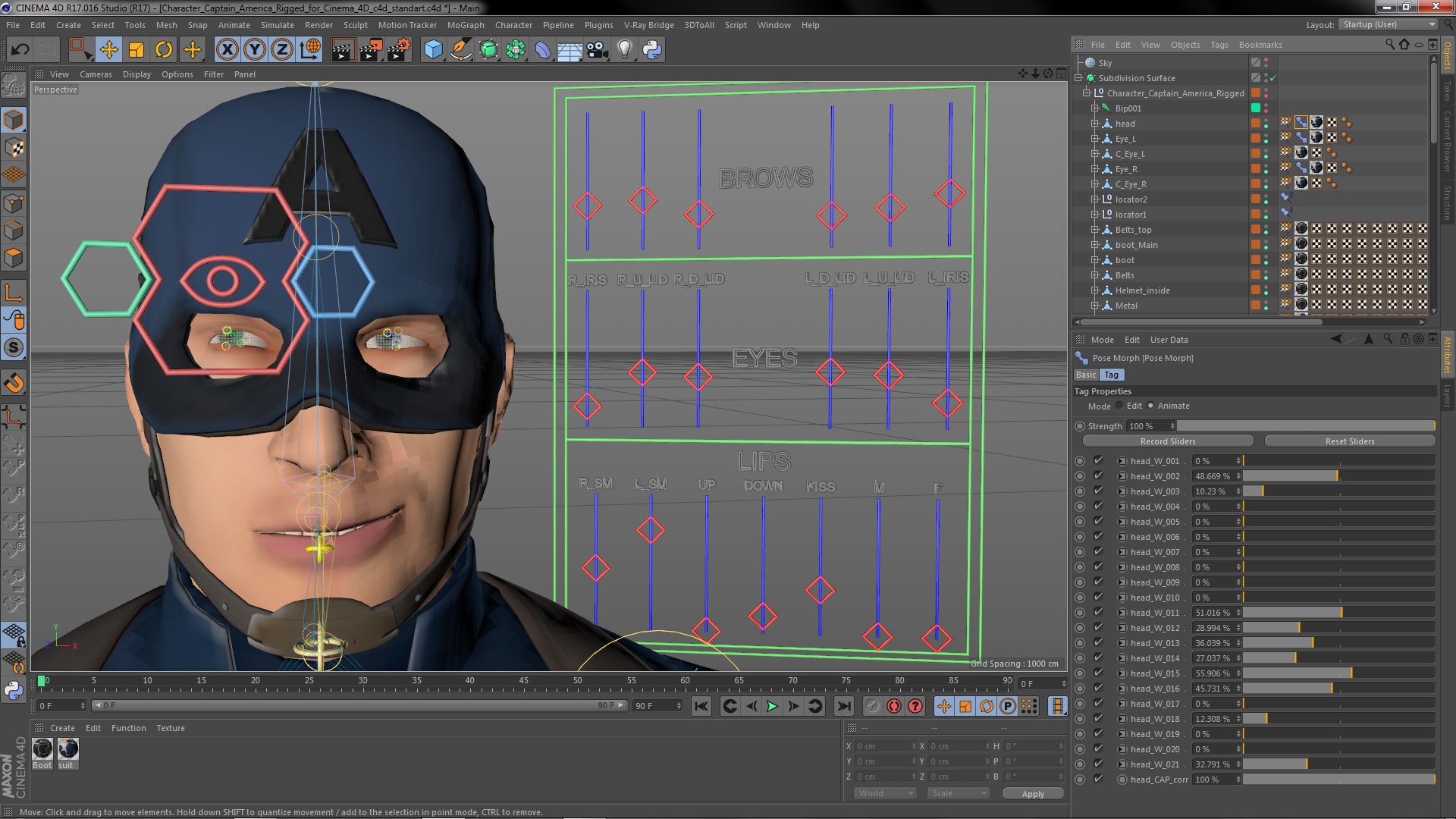Click frame 45 on timeline ruler
The width and height of the screenshot is (1456, 819).
click(x=523, y=681)
